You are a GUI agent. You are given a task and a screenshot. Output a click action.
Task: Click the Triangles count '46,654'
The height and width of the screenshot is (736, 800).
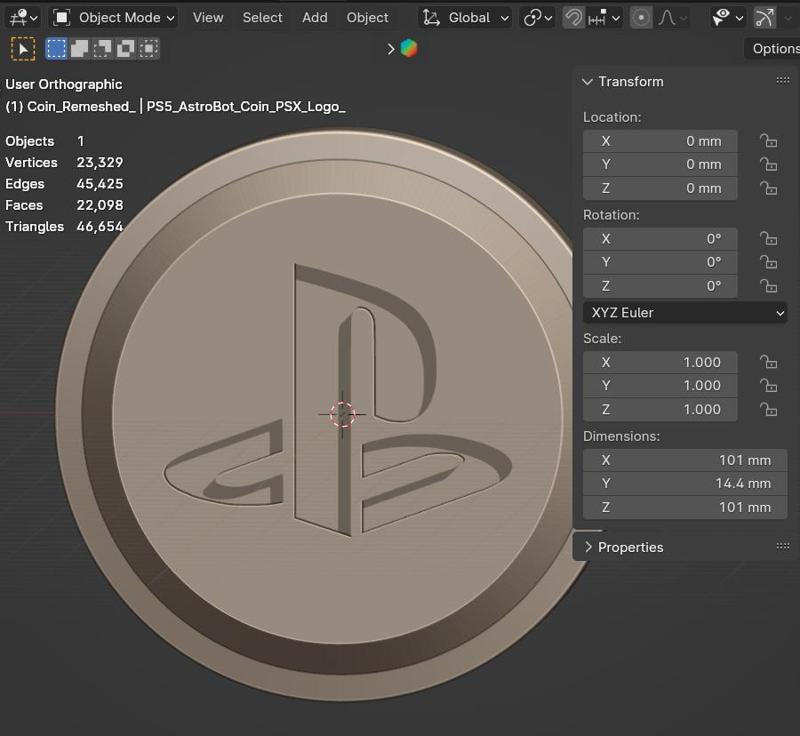coord(99,226)
